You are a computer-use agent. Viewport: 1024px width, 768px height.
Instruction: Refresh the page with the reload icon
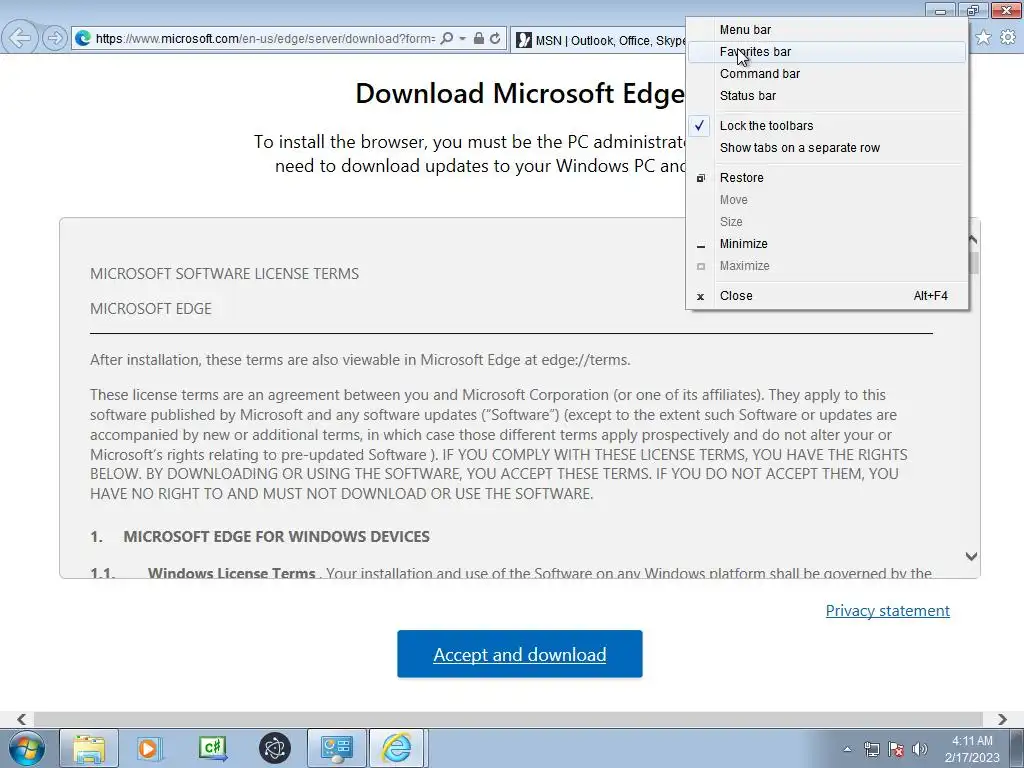coord(495,39)
